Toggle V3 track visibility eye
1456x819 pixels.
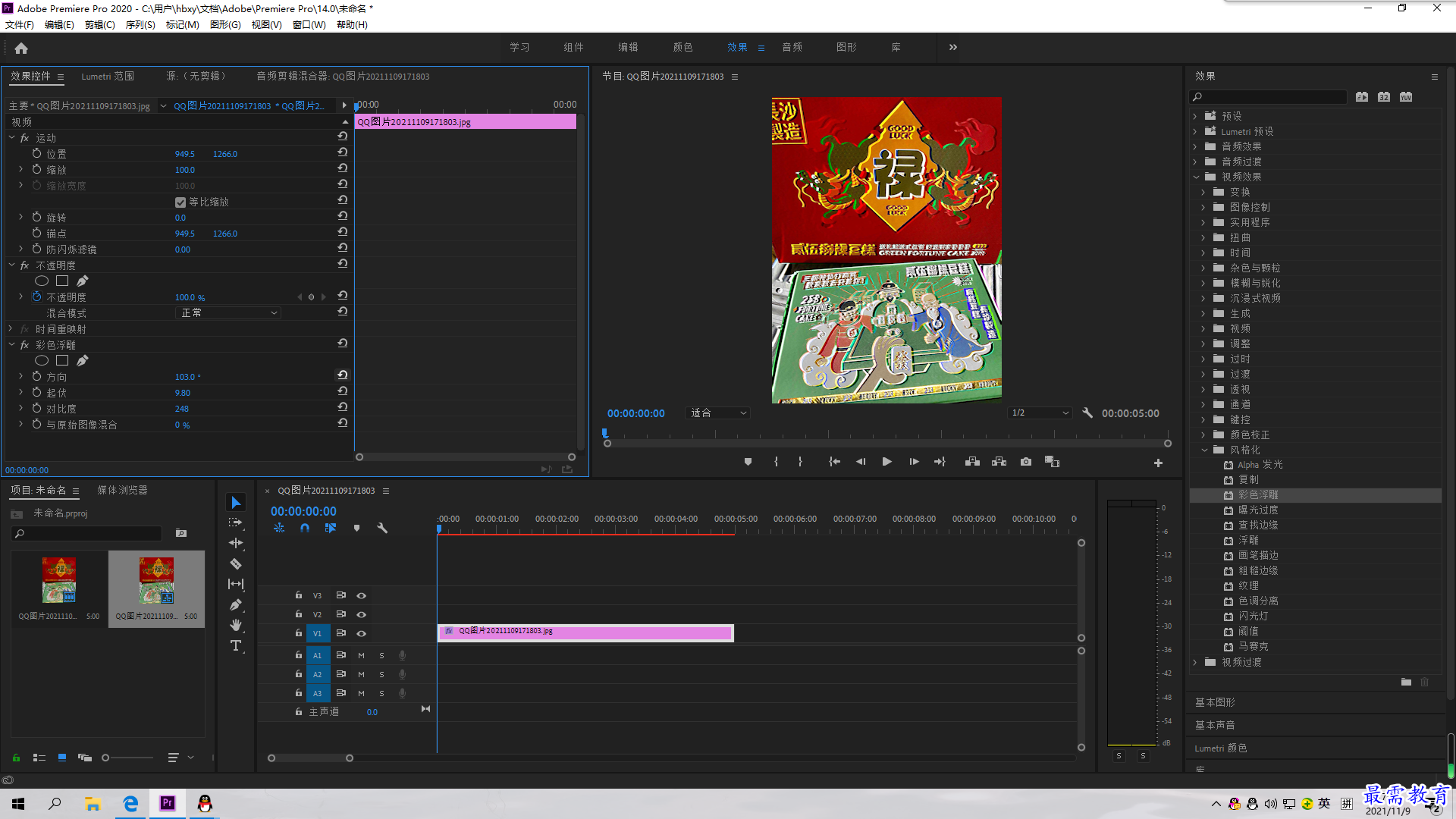tap(361, 595)
